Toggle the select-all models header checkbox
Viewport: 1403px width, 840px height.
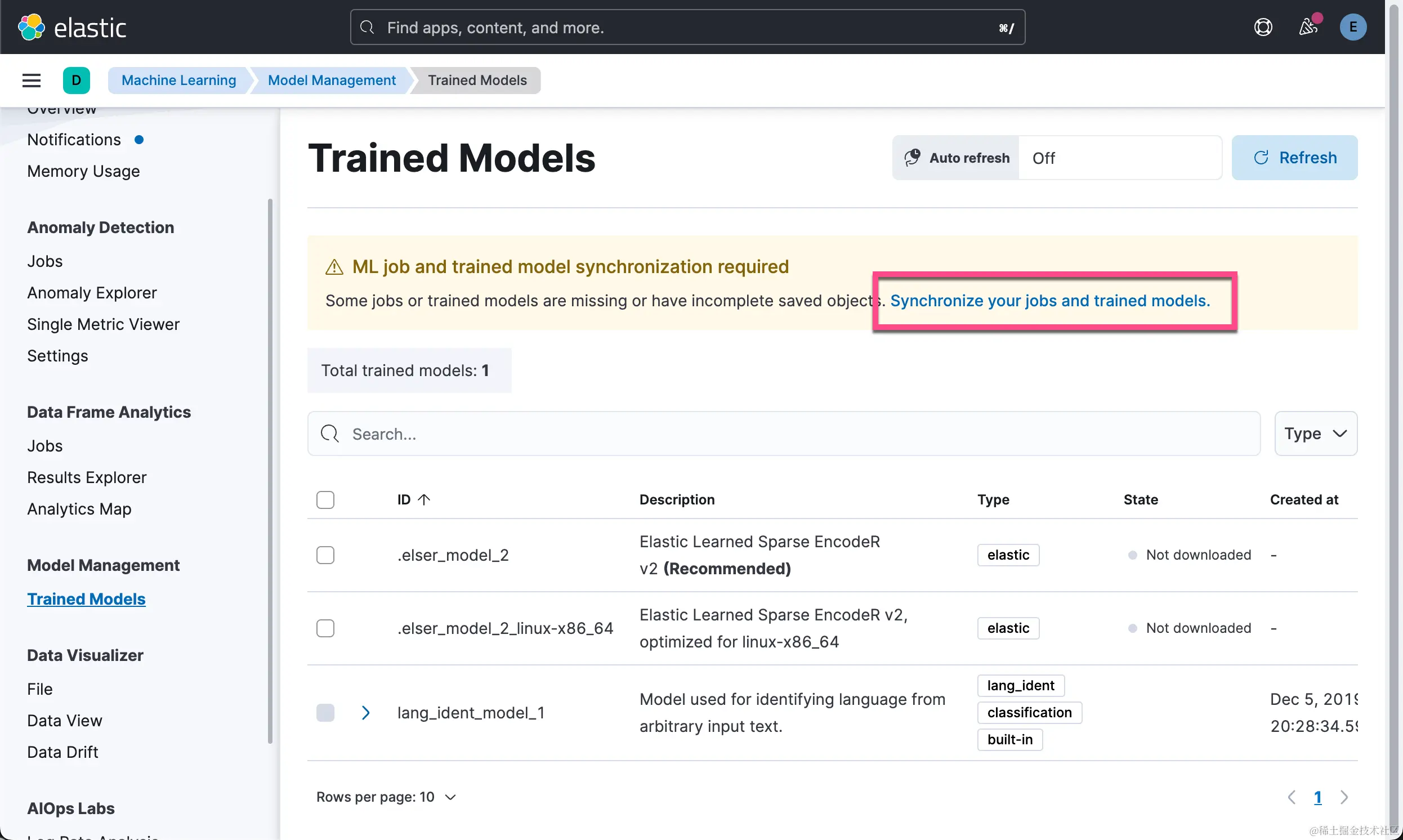[x=325, y=499]
